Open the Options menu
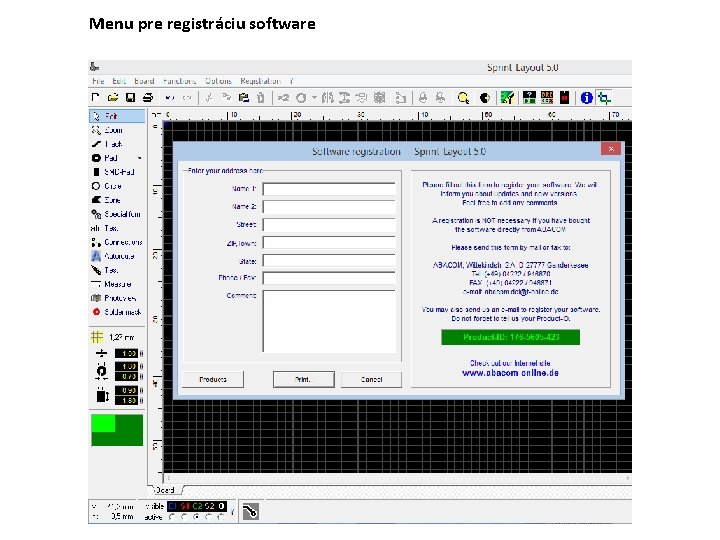Image resolution: width=720 pixels, height=540 pixels. [x=219, y=81]
